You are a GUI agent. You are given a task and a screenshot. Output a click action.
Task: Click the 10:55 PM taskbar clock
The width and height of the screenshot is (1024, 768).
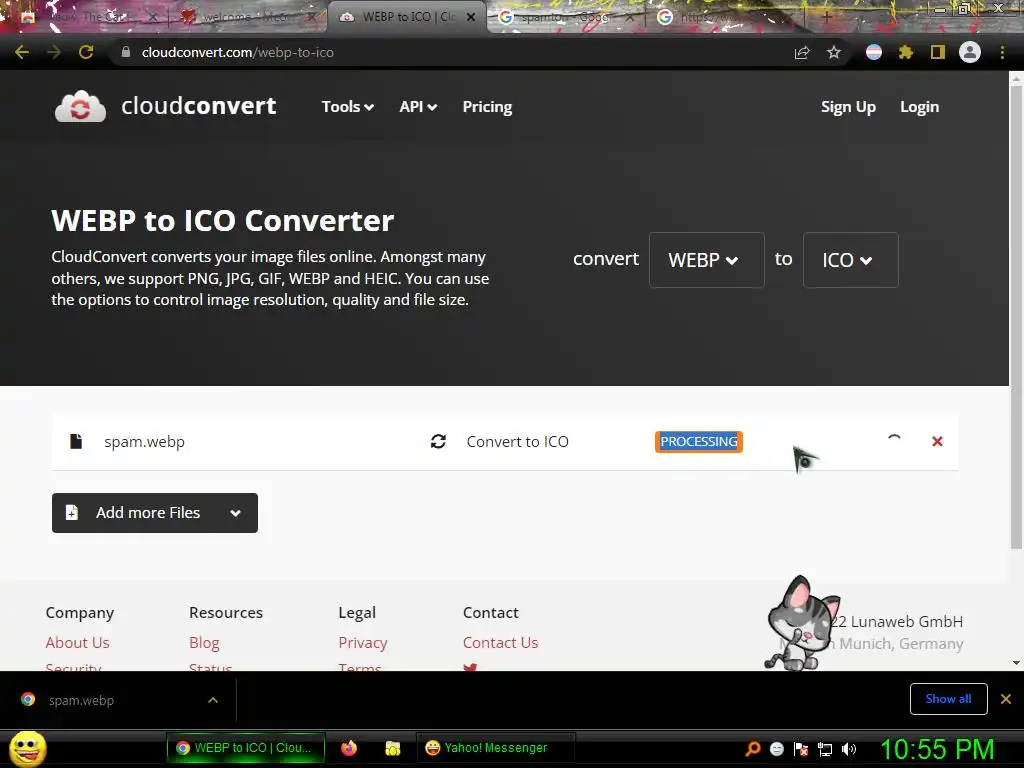(x=937, y=749)
